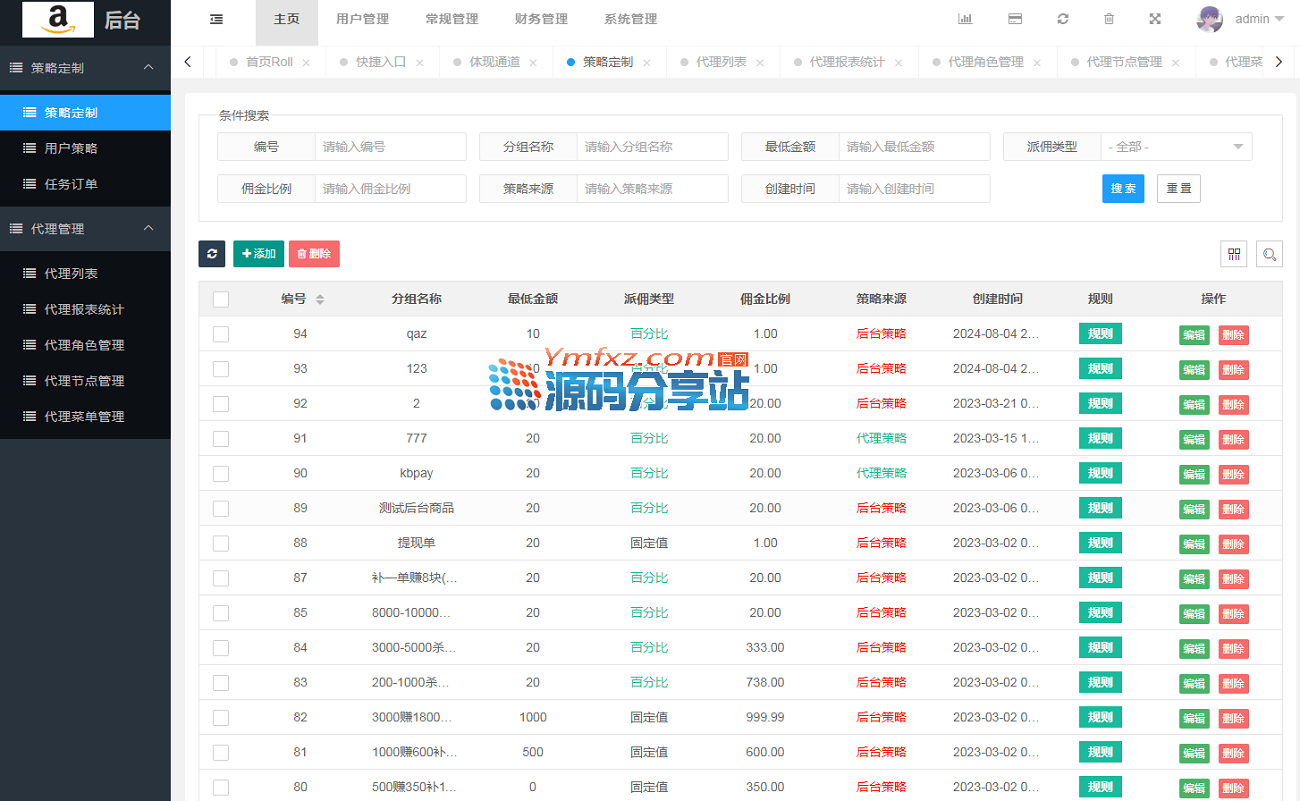Click the trash clear-cache icon in header
Viewport: 1300px width, 801px height.
tap(1108, 19)
